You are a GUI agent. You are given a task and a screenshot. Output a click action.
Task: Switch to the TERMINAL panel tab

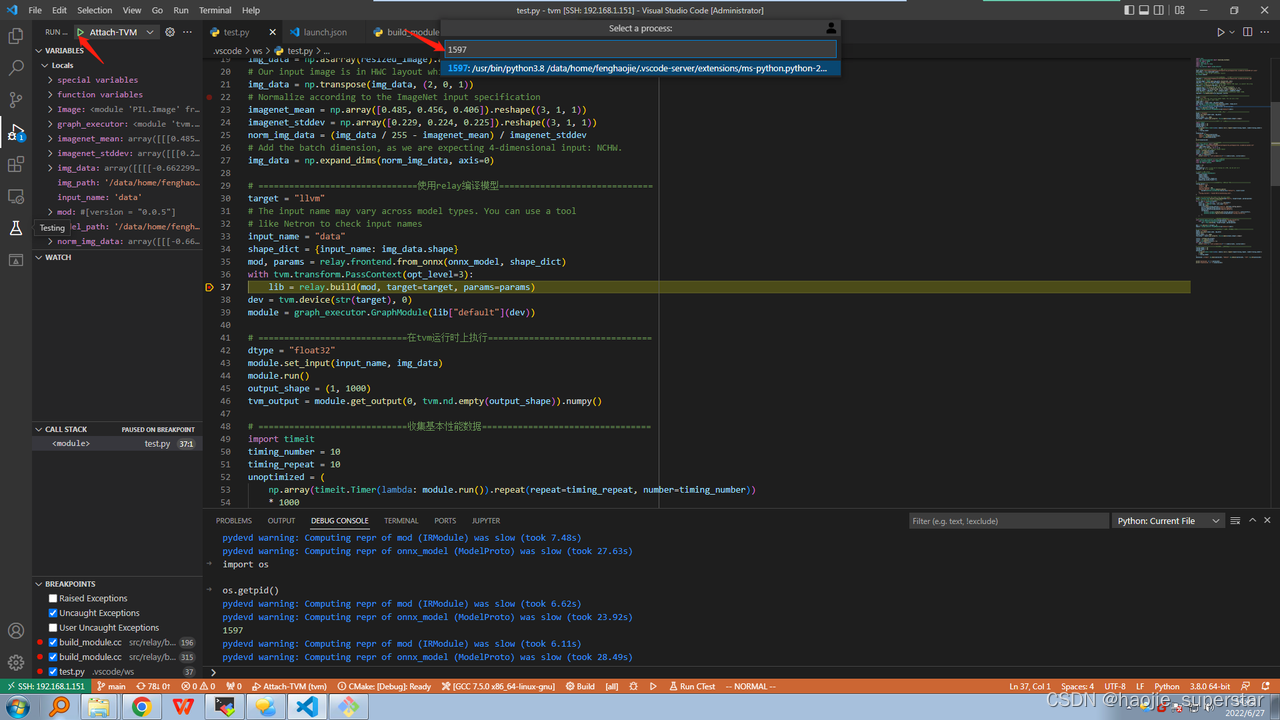pos(401,521)
